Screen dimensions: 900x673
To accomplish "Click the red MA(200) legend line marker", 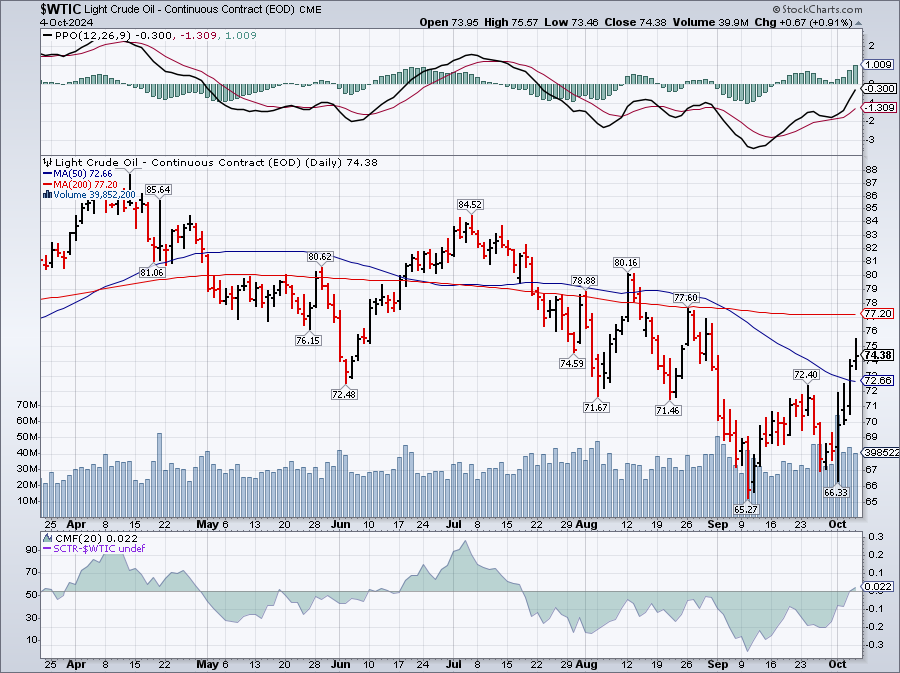I will (x=44, y=185).
